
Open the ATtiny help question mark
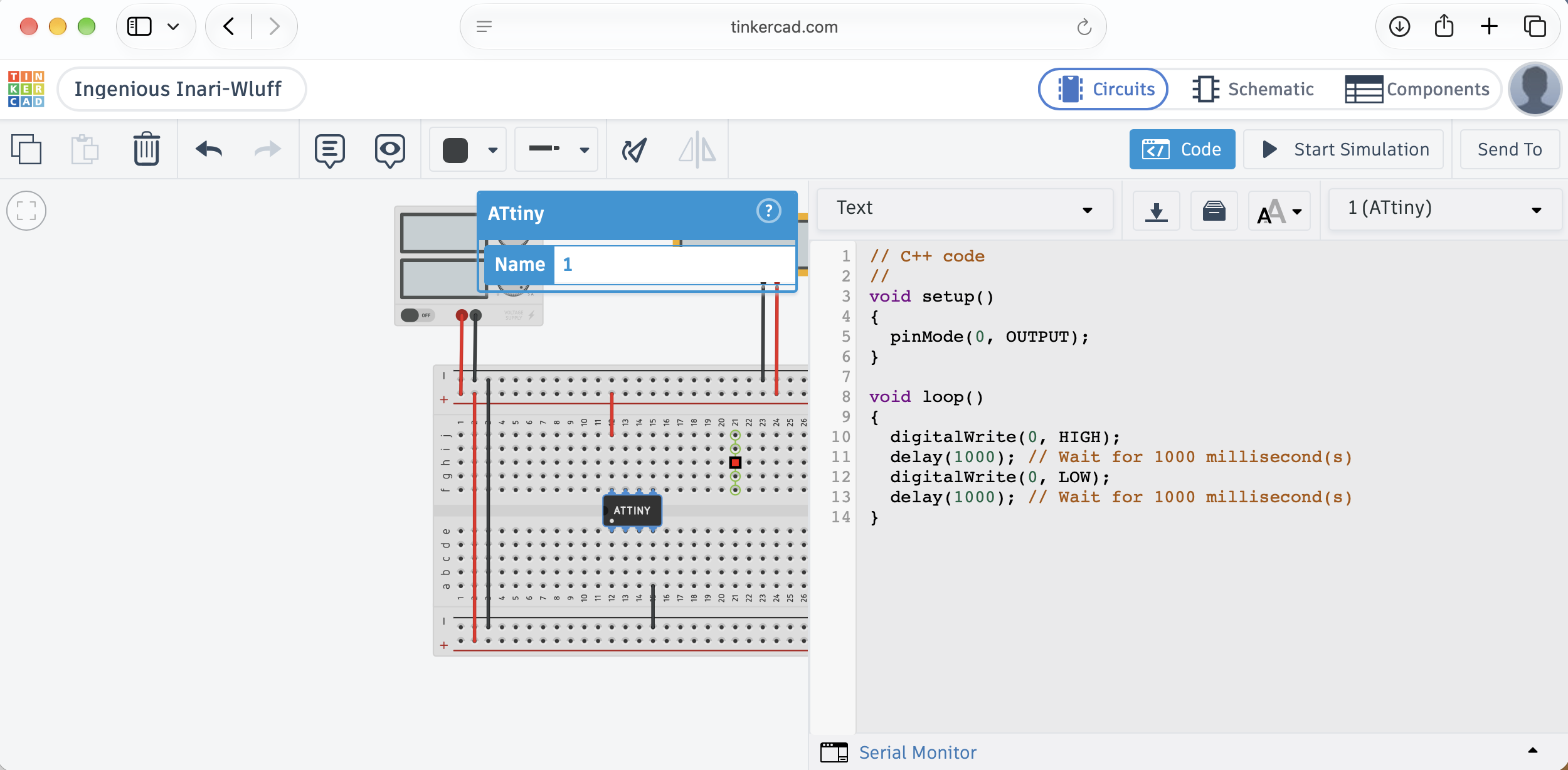769,211
